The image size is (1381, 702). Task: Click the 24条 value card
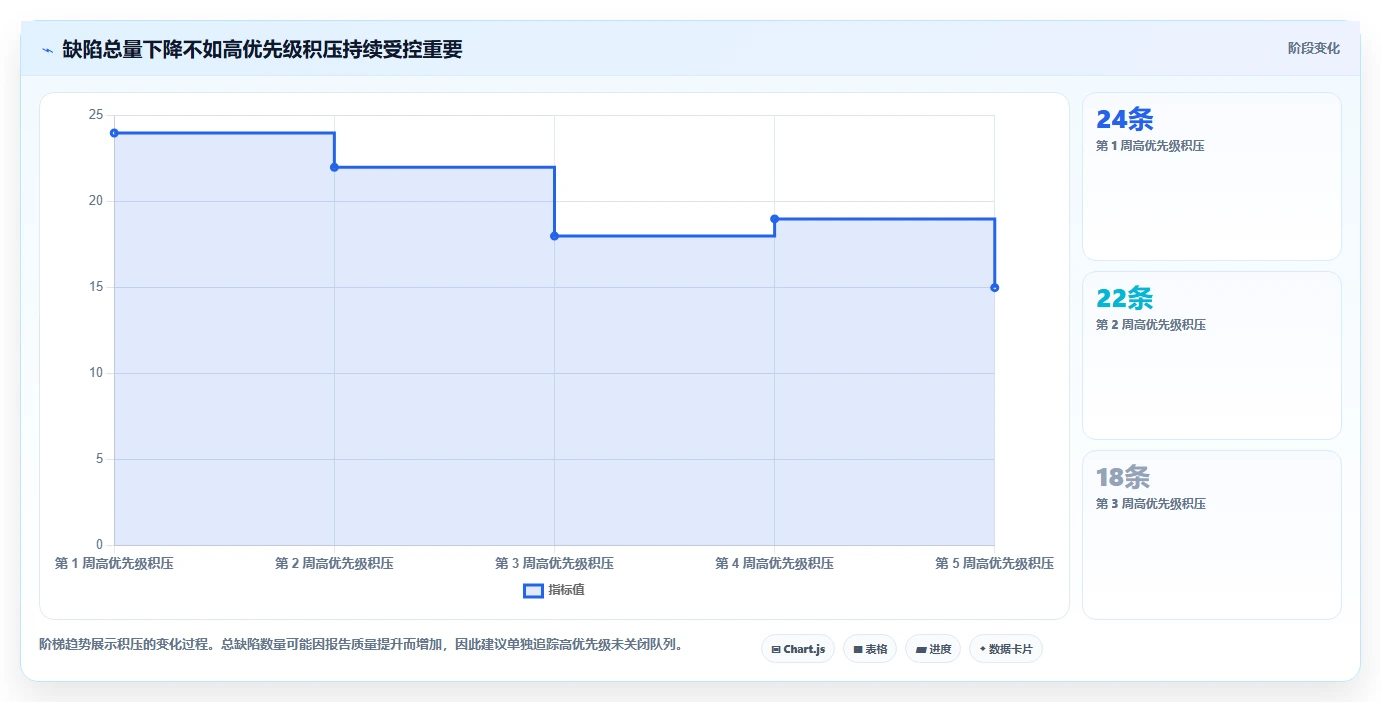pyautogui.click(x=1211, y=177)
